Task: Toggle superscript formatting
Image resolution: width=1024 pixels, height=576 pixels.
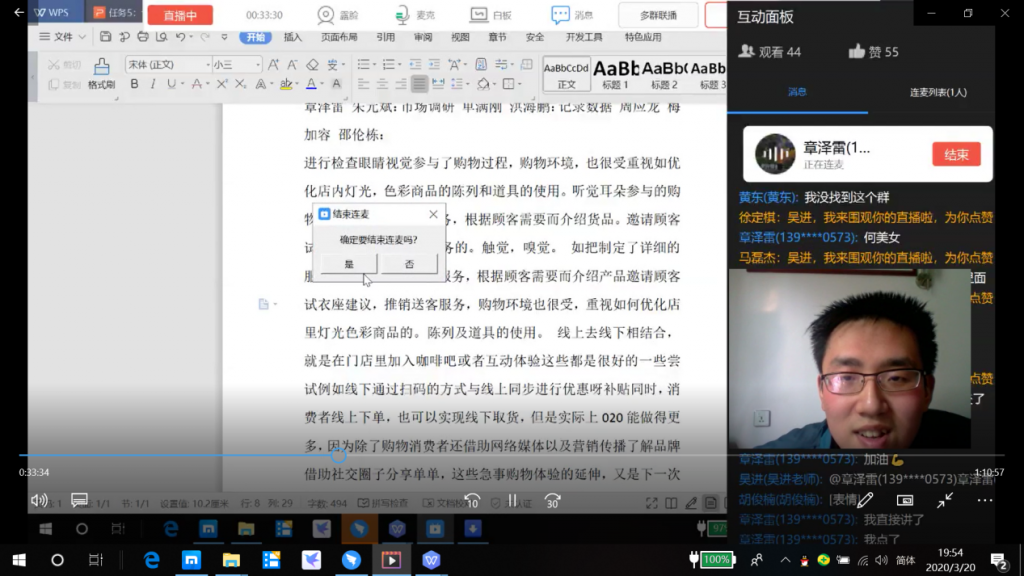Action: pyautogui.click(x=221, y=84)
